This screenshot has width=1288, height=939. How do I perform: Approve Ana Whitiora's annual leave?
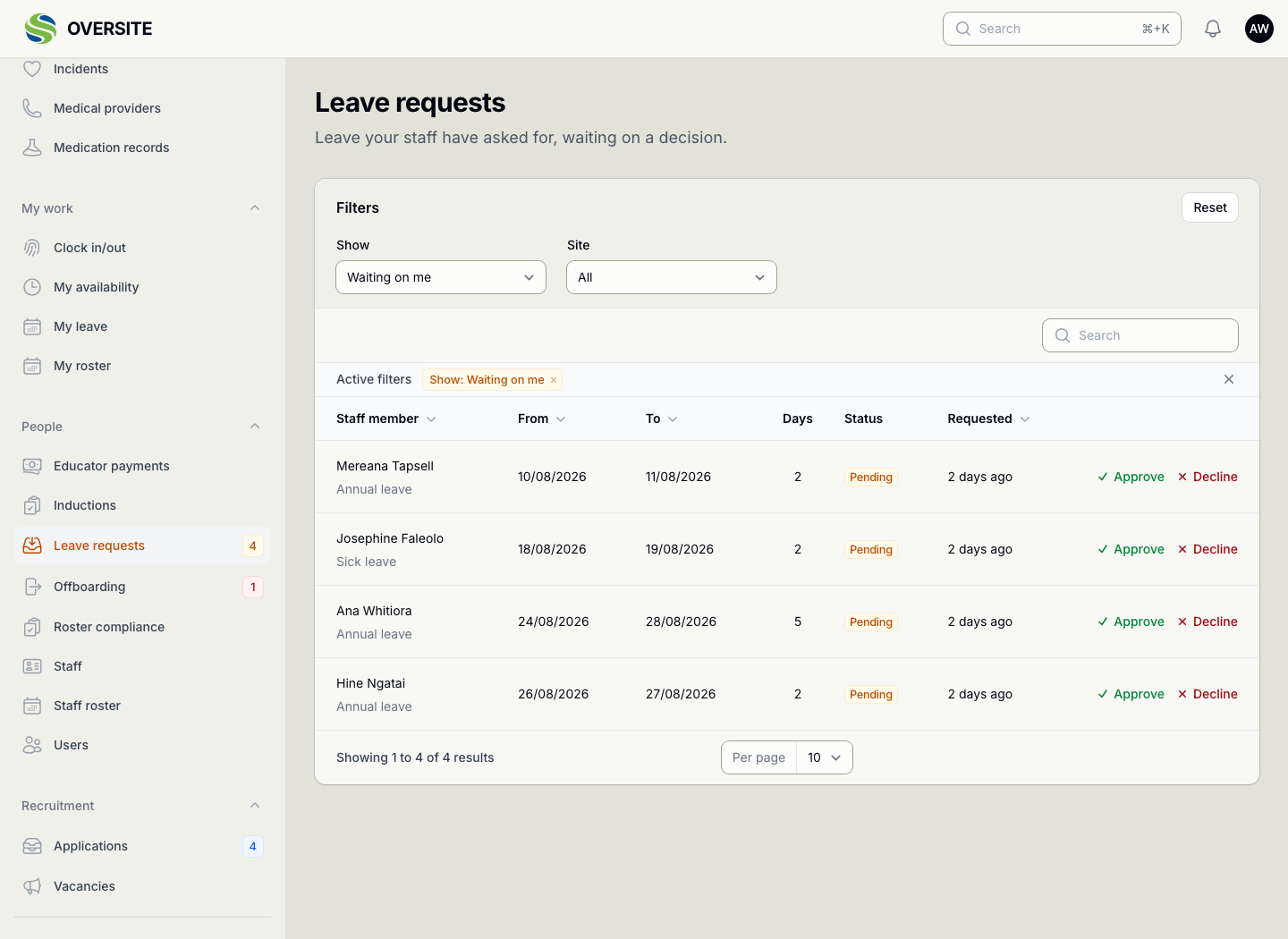tap(1131, 622)
